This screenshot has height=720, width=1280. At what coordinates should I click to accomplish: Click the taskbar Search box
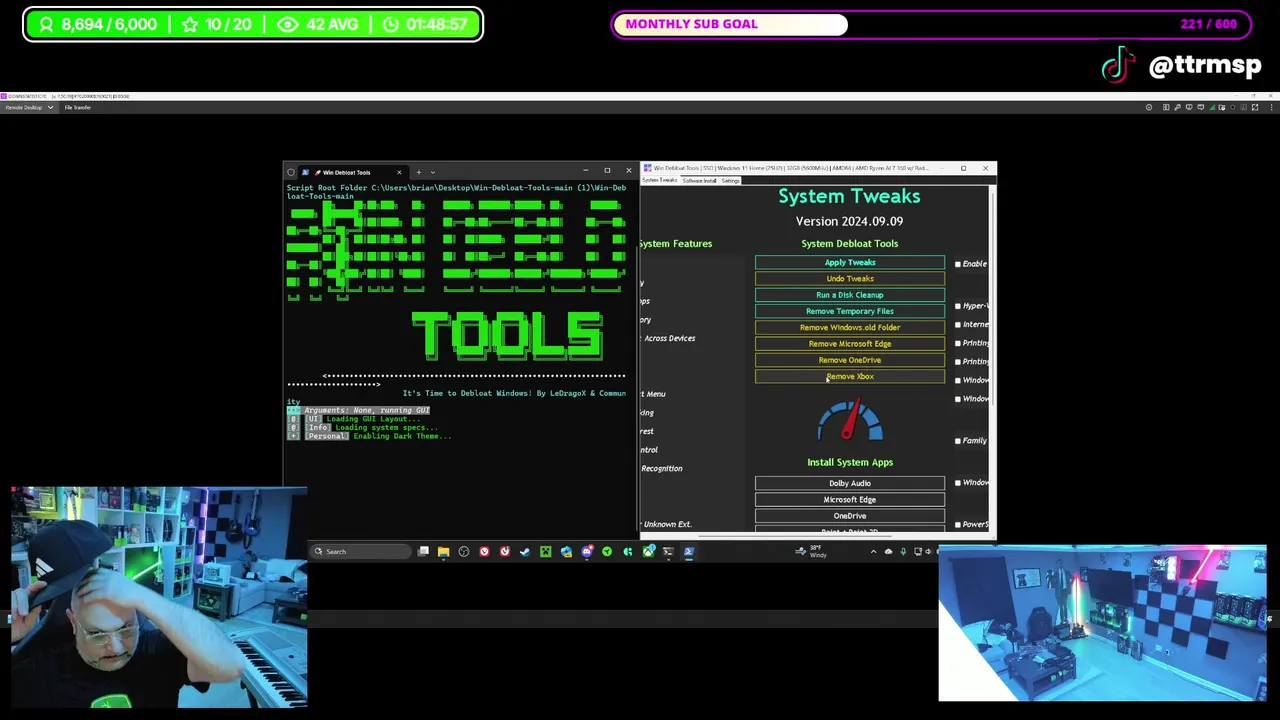point(361,552)
